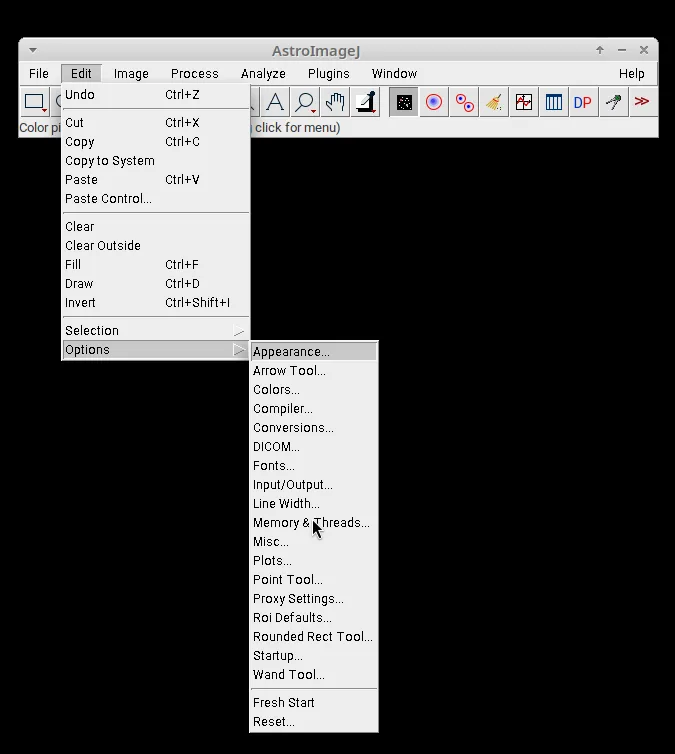
Task: Open Appearance options
Action: [x=291, y=352]
